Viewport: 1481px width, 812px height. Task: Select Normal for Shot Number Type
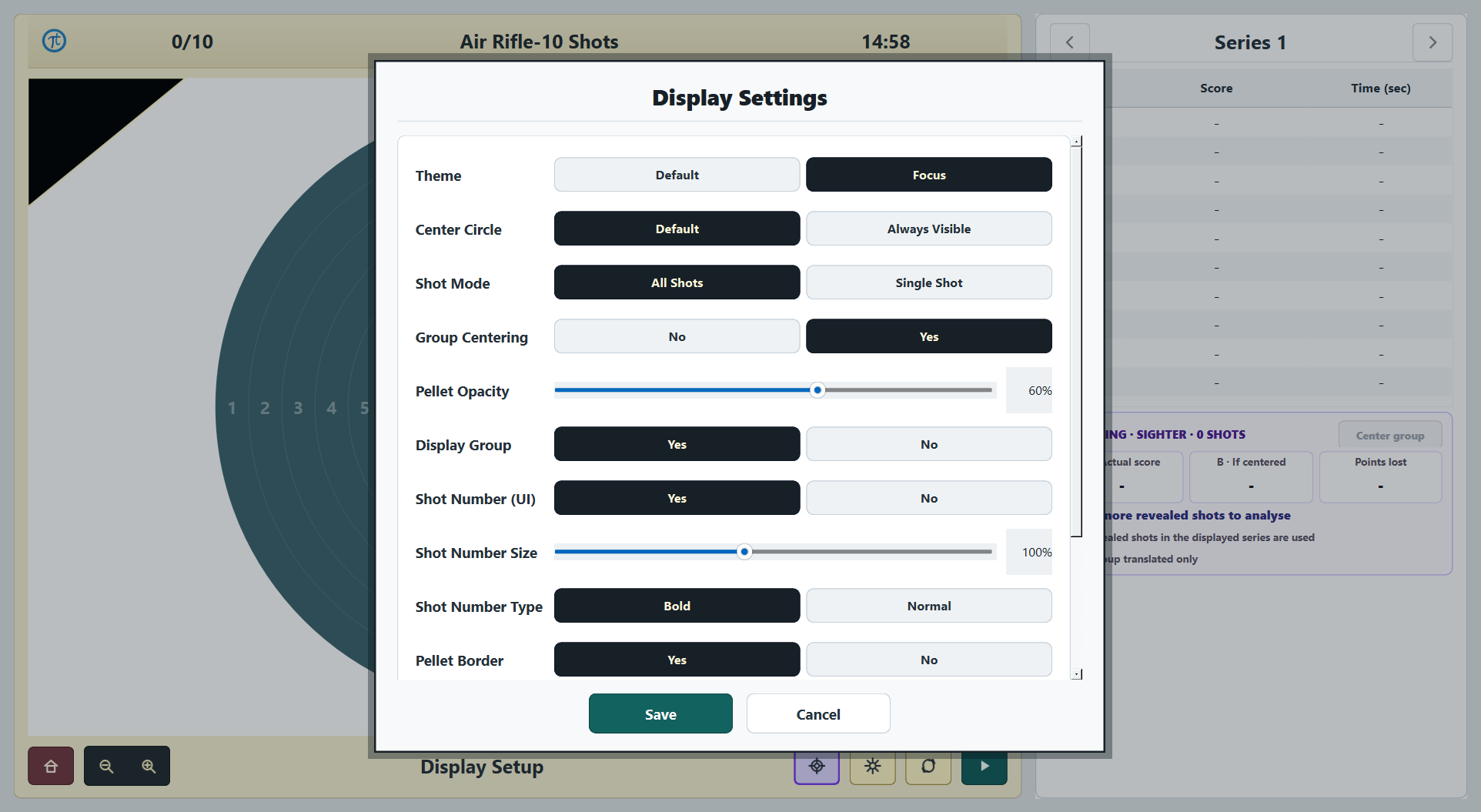(929, 606)
